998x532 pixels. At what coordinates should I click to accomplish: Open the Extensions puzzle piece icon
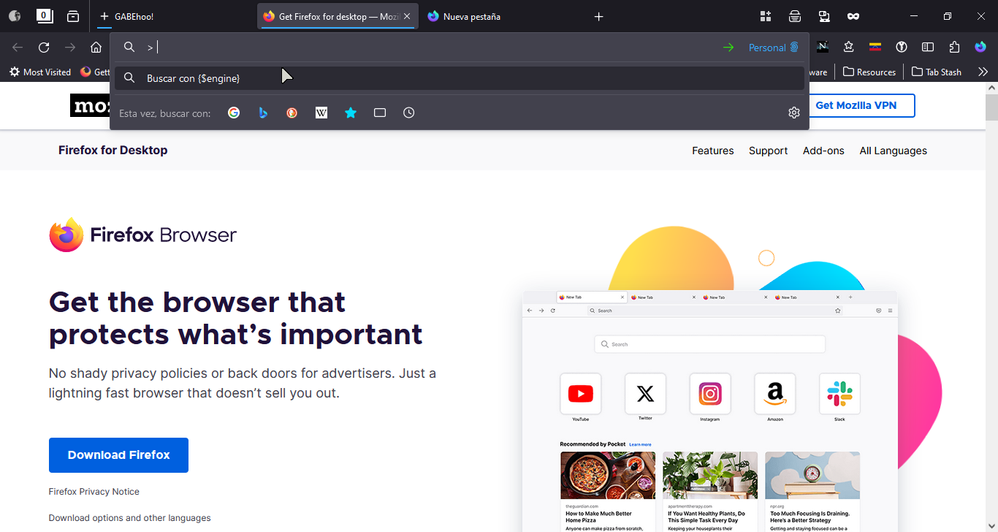pos(954,46)
